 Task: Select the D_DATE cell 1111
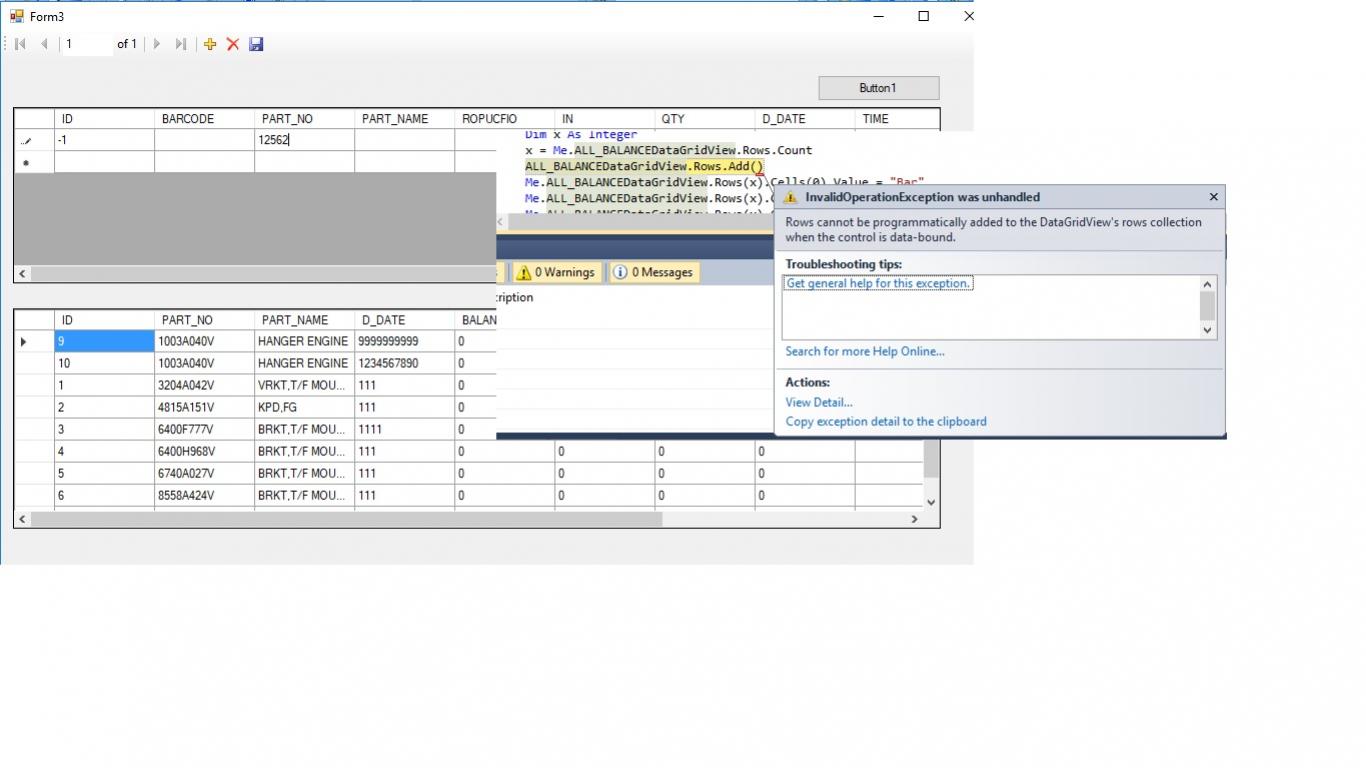(404, 429)
